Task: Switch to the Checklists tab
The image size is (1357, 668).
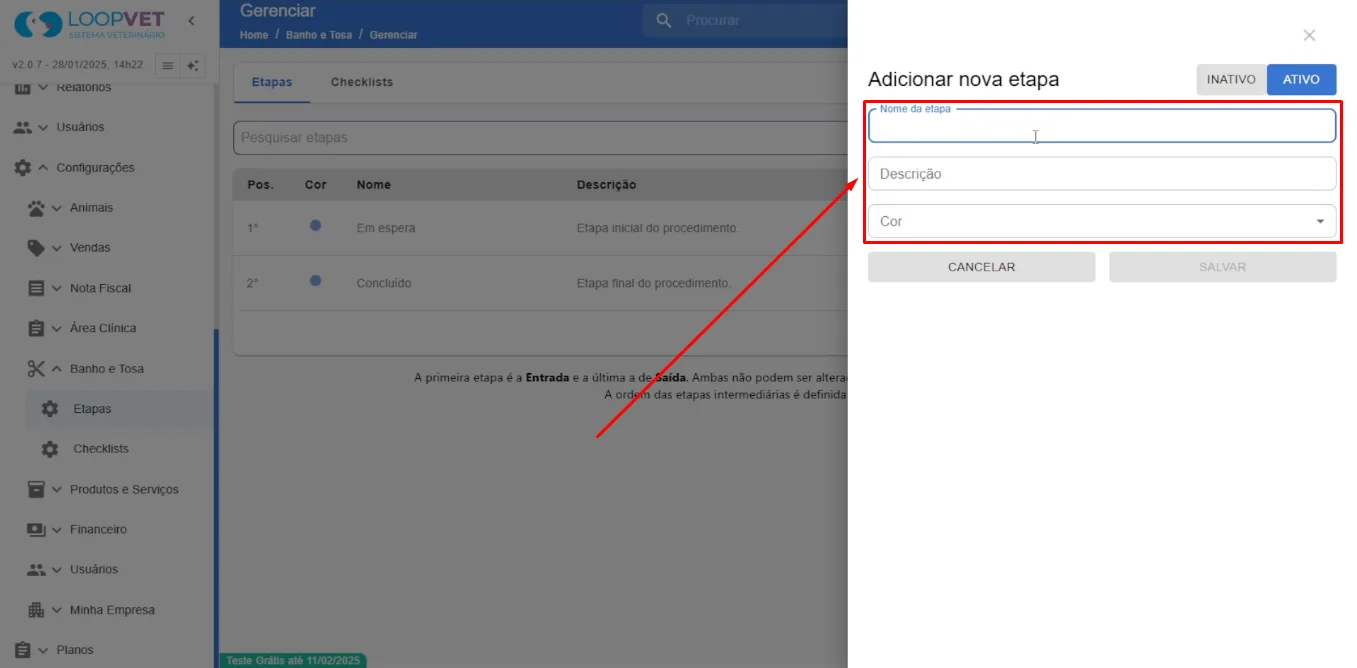Action: click(x=362, y=82)
